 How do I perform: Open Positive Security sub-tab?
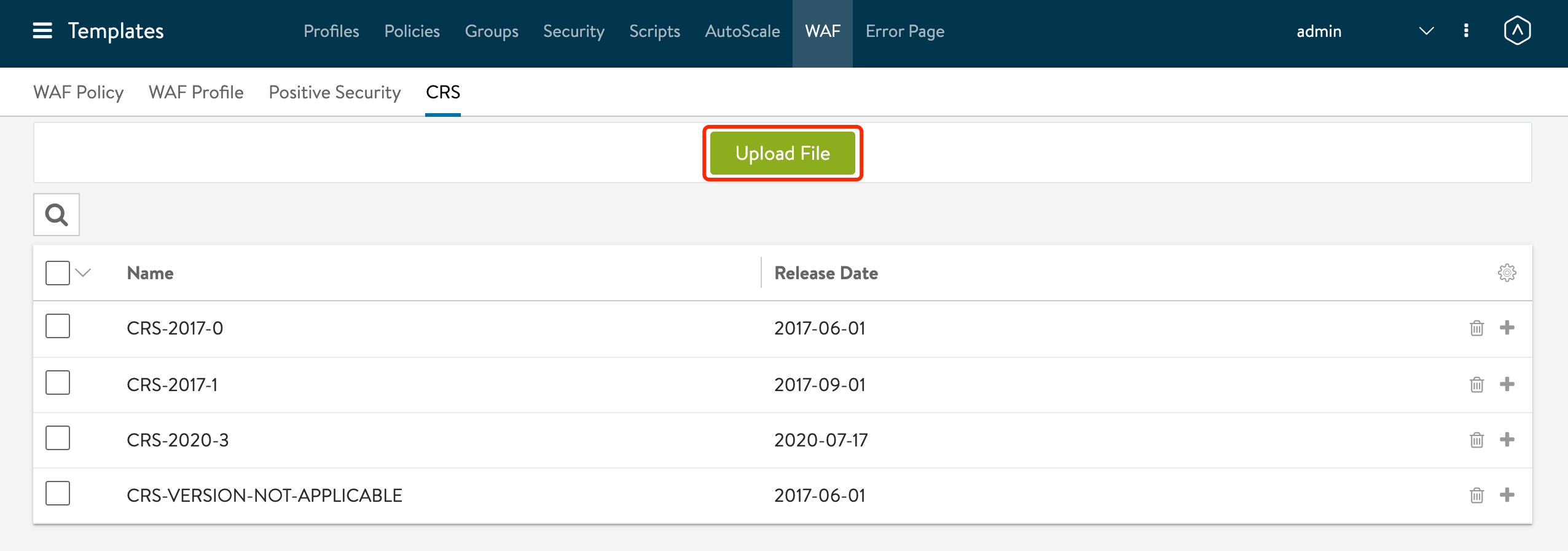point(335,92)
